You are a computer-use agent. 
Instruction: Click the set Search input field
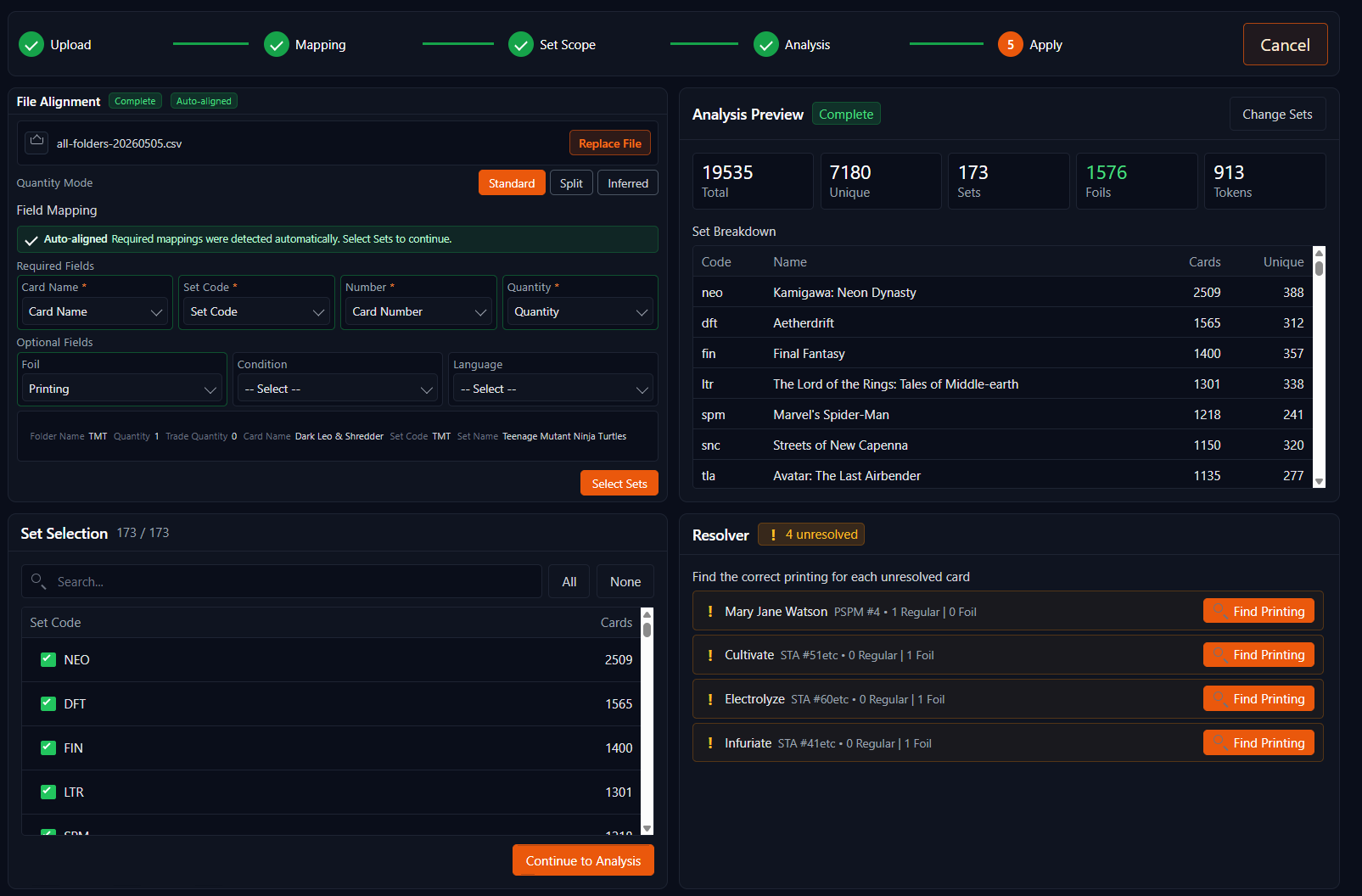[x=282, y=581]
